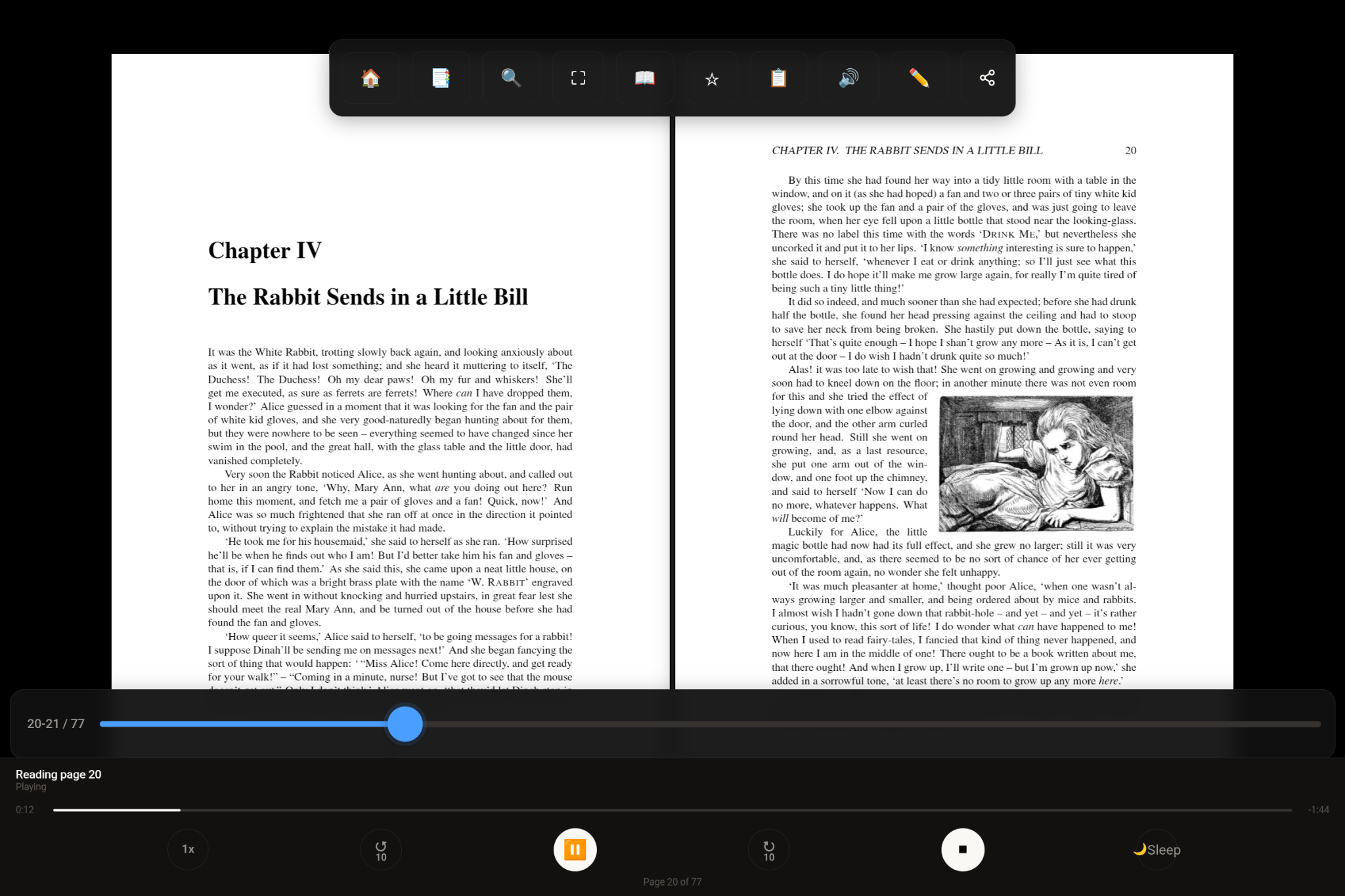
Task: Open the clipboard tool
Action: click(x=778, y=77)
